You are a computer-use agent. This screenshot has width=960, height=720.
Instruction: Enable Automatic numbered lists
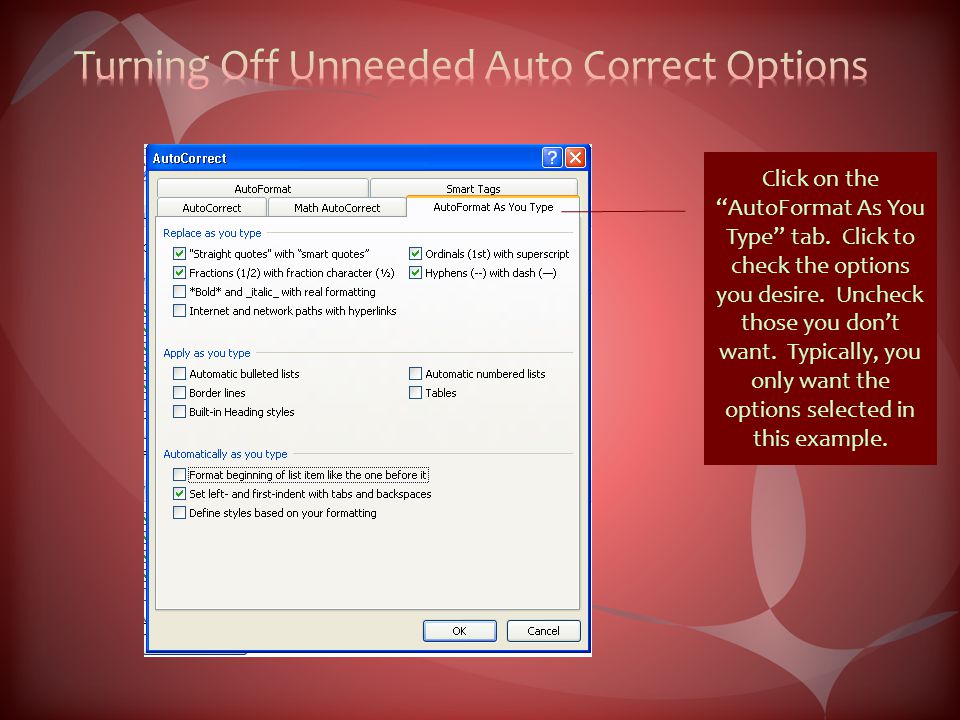[x=415, y=373]
